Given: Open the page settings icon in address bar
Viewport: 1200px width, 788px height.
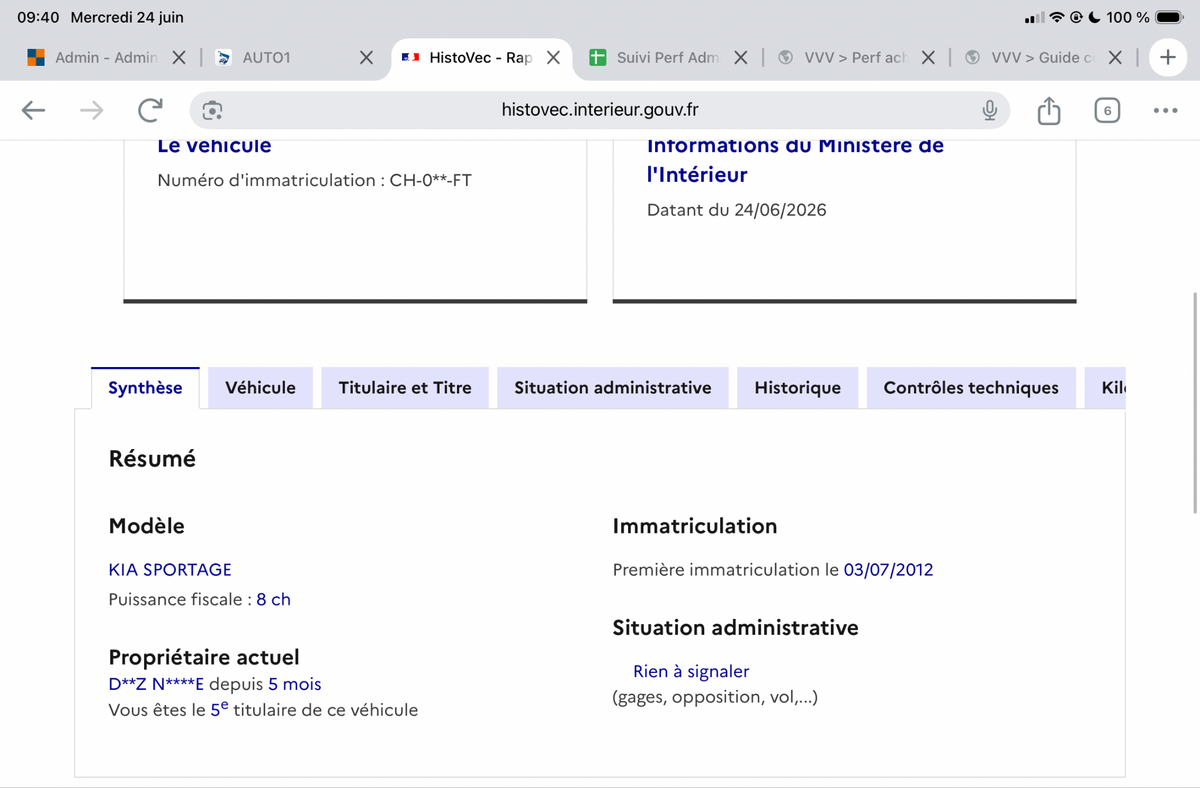Looking at the screenshot, I should coord(212,110).
